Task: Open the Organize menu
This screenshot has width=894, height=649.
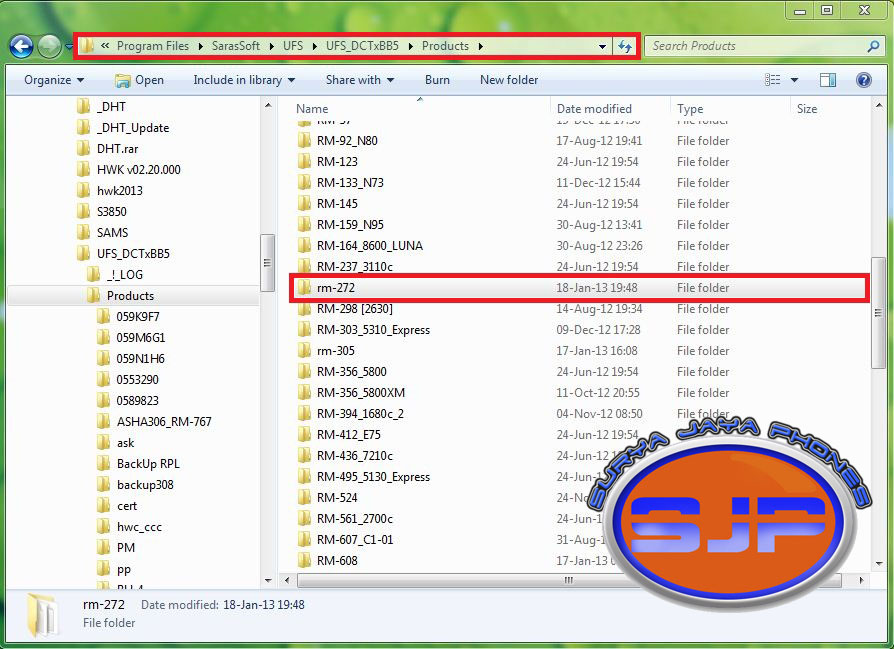Action: click(x=54, y=80)
